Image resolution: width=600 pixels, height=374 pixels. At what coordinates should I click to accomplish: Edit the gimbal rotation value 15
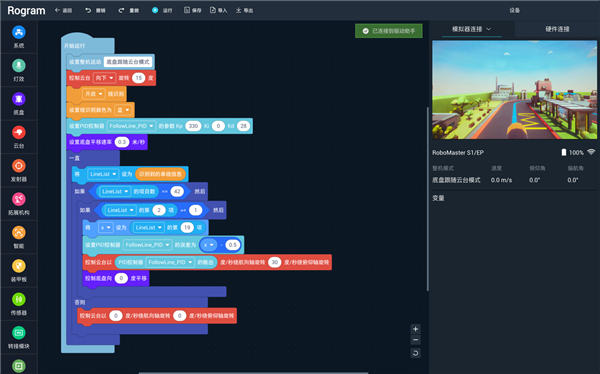[139, 78]
